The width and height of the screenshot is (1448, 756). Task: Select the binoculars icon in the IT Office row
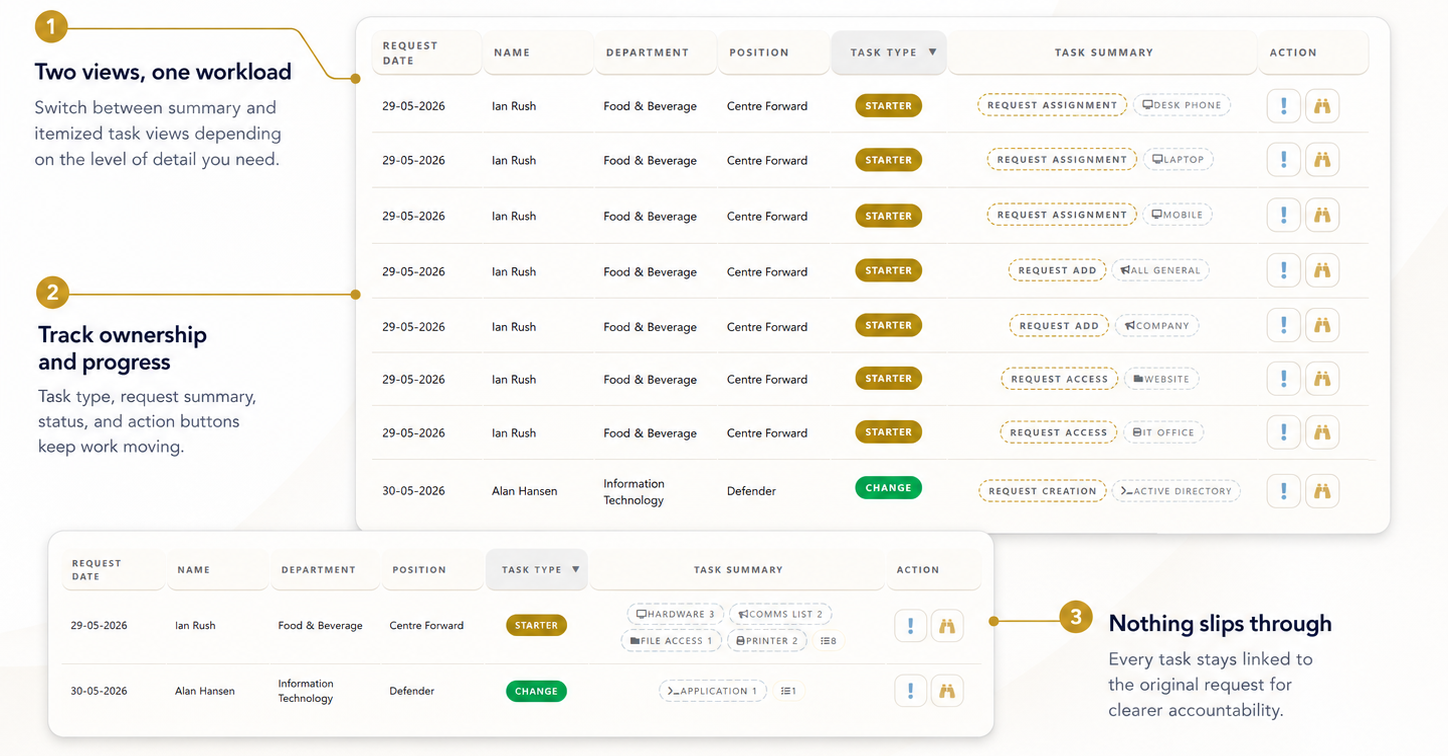coord(1322,433)
